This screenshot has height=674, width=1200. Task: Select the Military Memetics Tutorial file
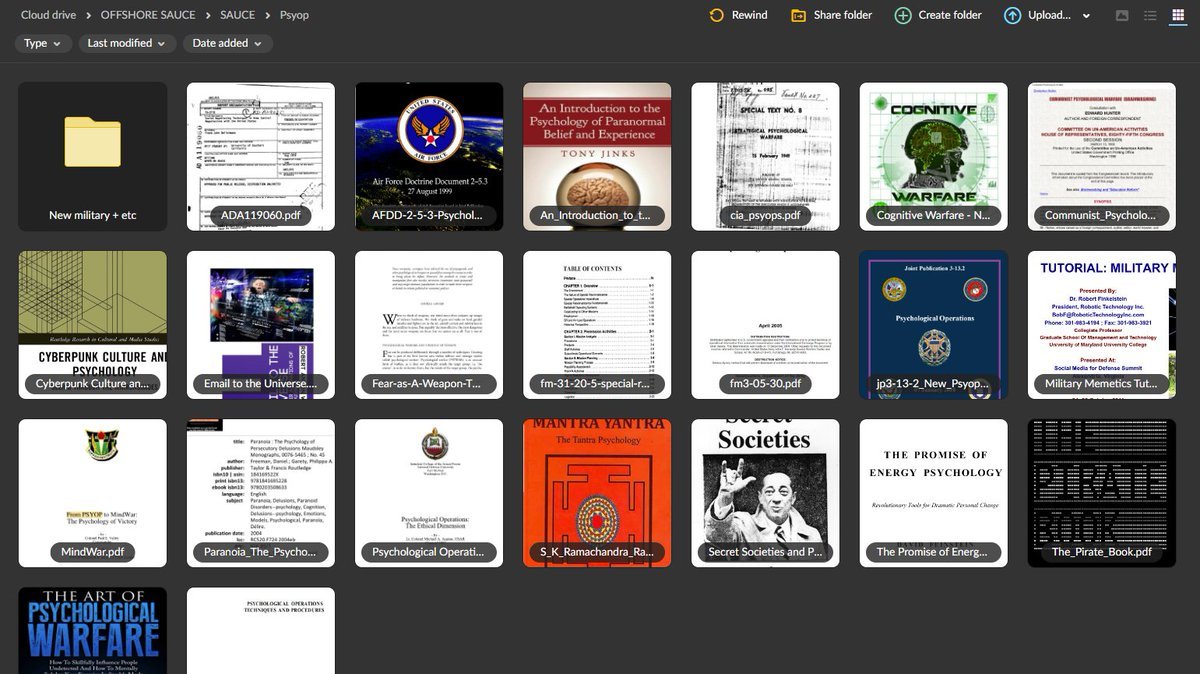click(x=1102, y=325)
